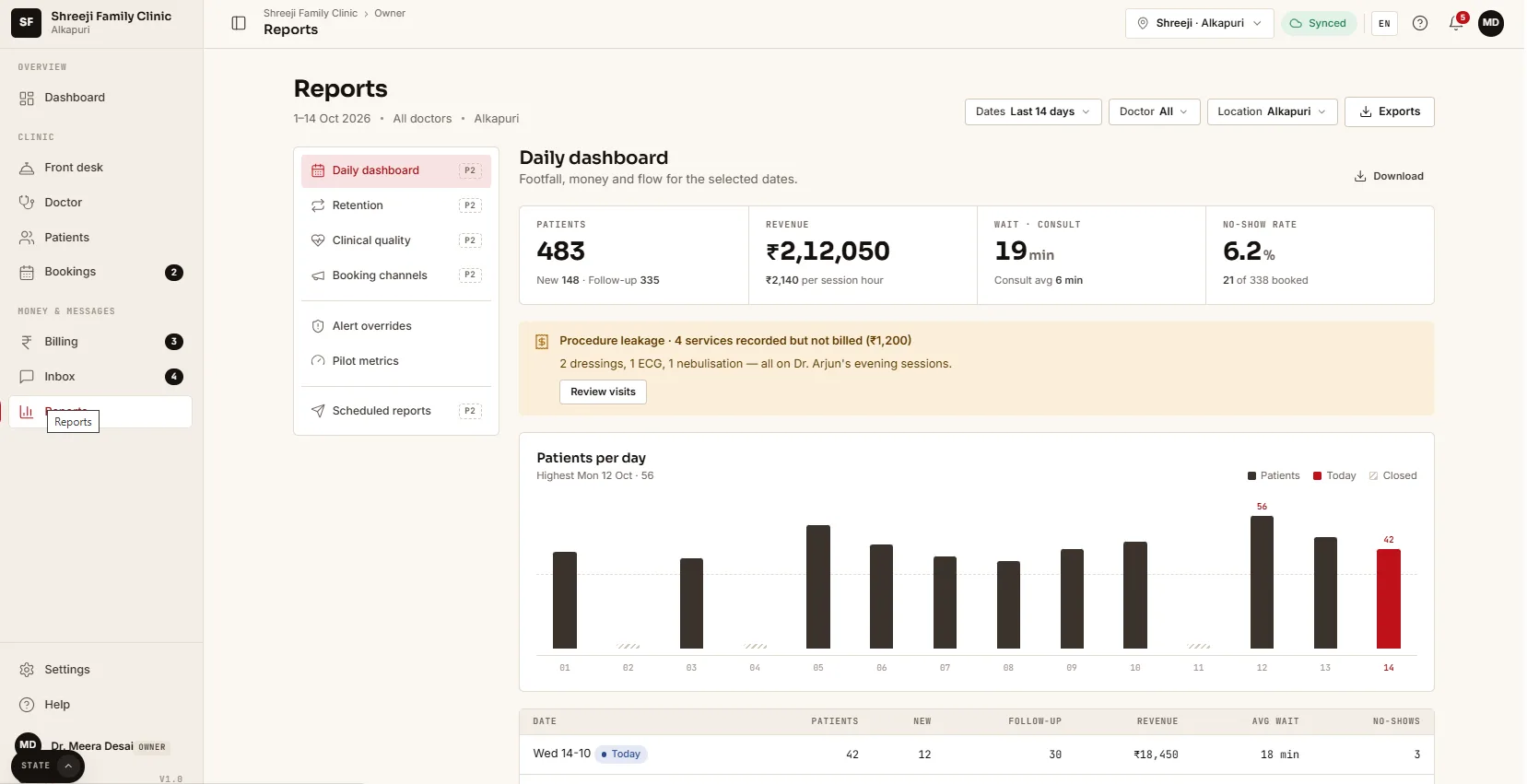Click the Inbox message icon
Viewport: 1527px width, 784px height.
(27, 377)
